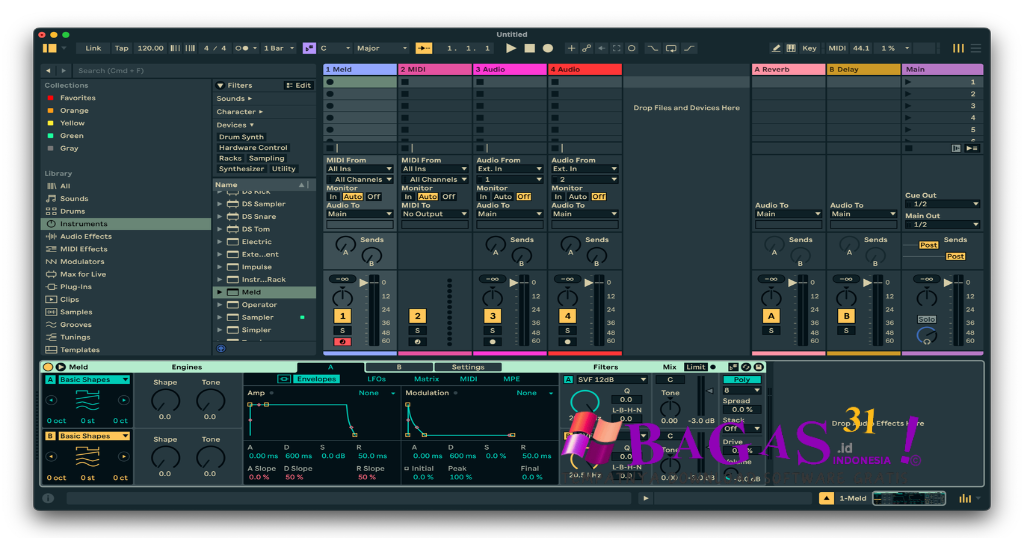Toggle Link sync button

[93, 48]
